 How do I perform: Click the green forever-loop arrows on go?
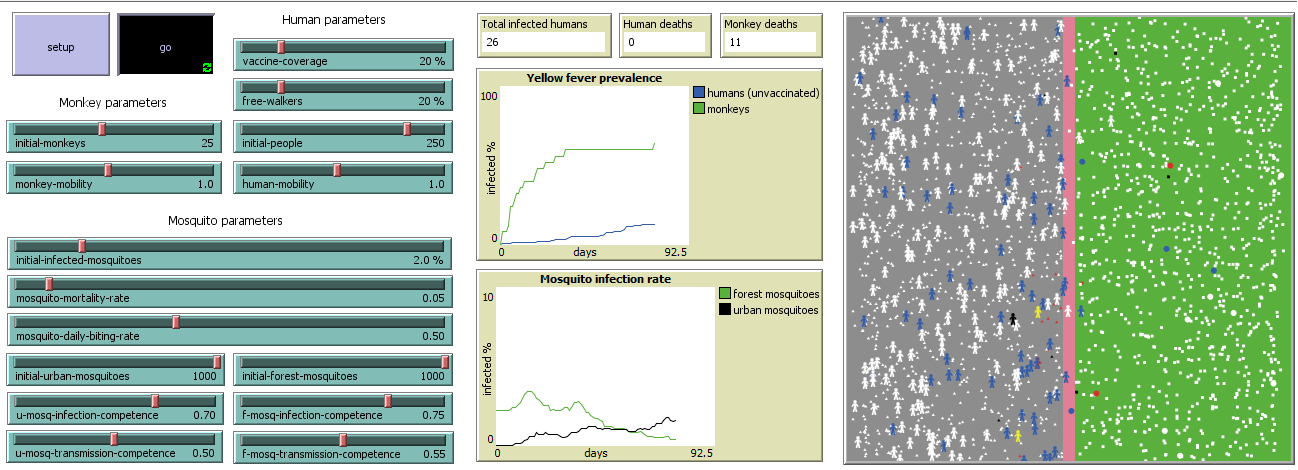coord(207,66)
